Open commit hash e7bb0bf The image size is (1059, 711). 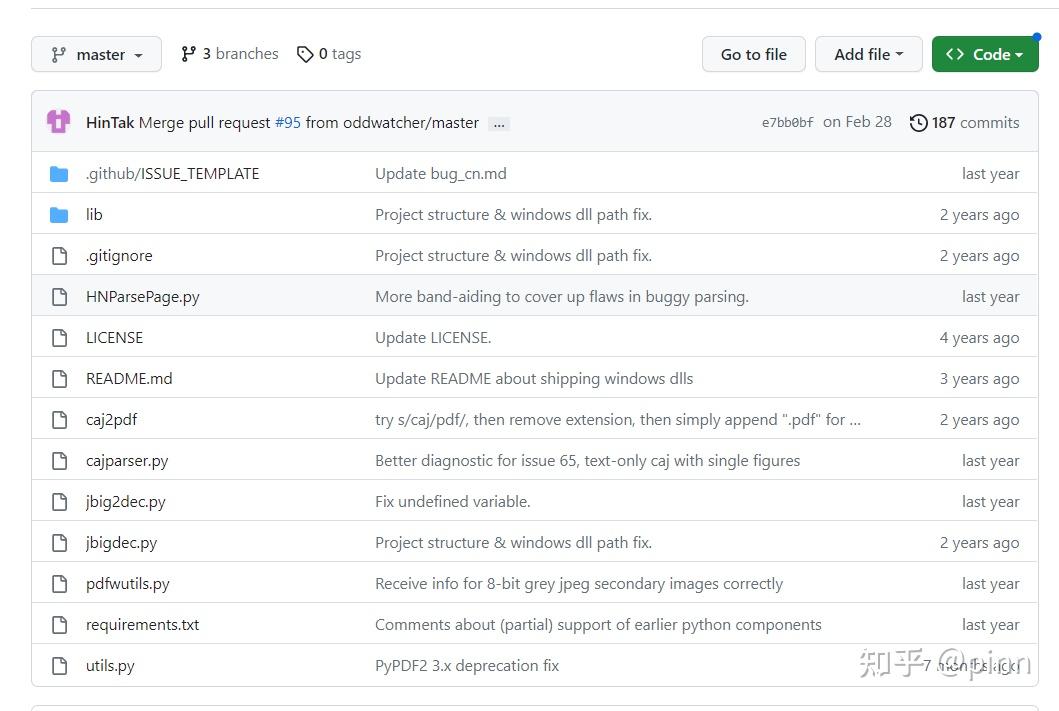[787, 122]
